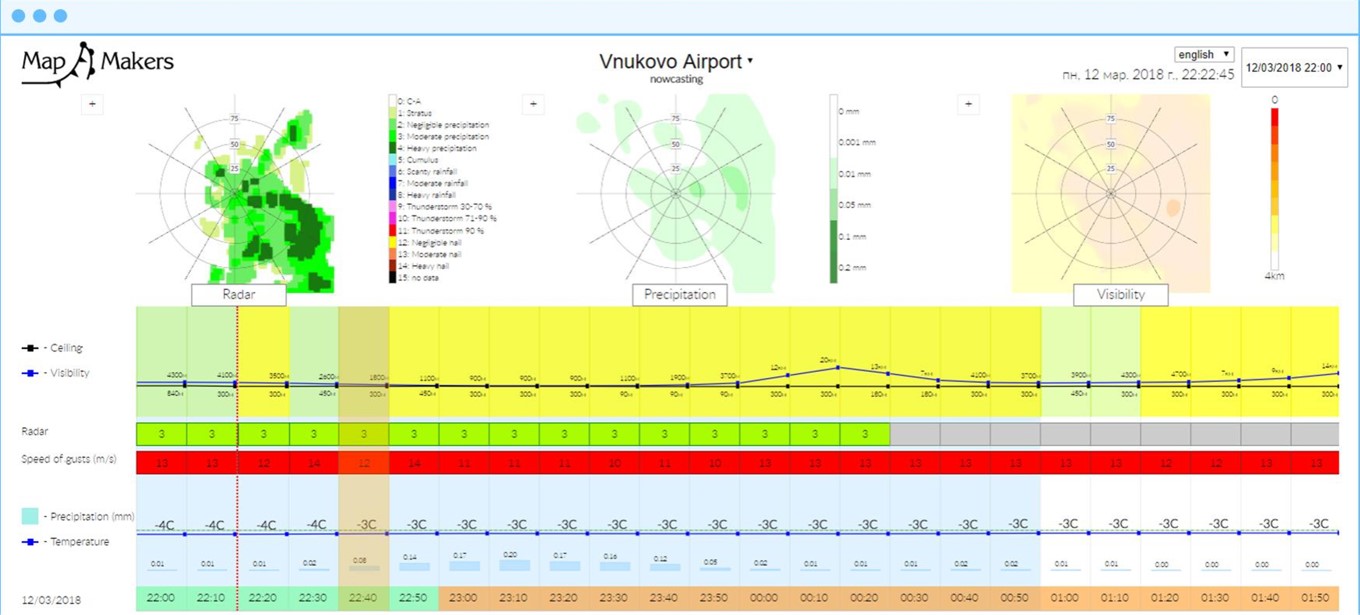Select the Precipitation map label tab
The image size is (1360, 615).
[680, 295]
